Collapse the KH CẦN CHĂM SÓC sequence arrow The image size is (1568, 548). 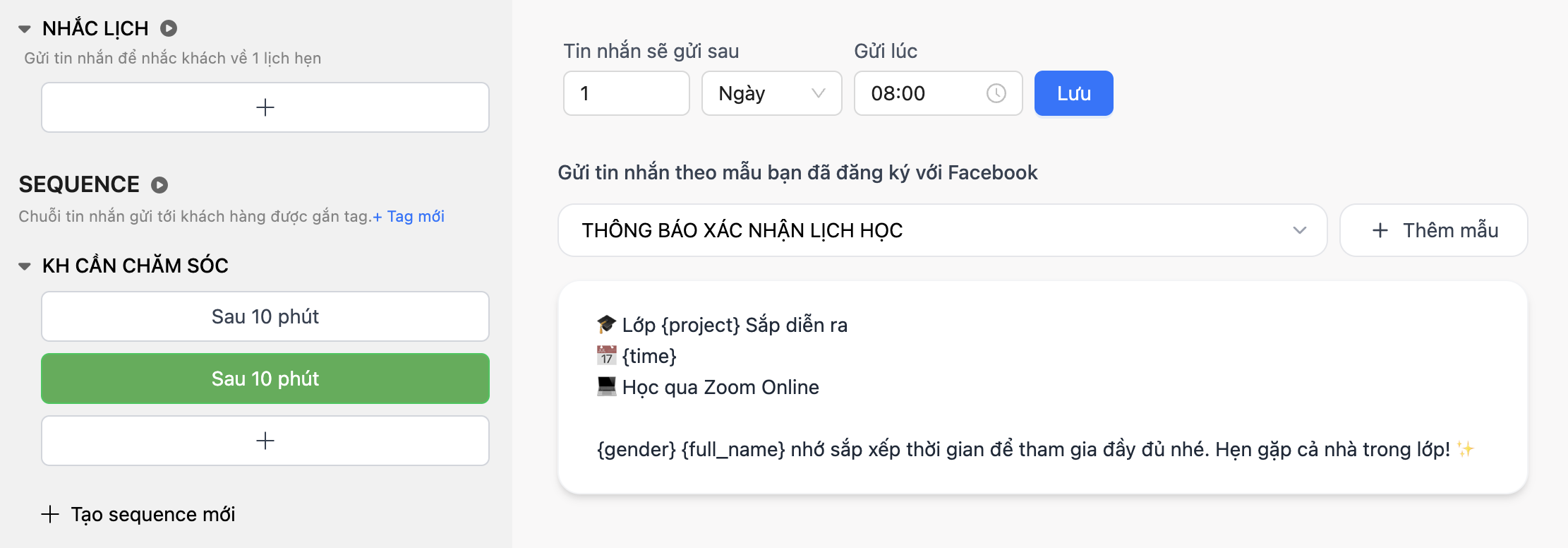(x=25, y=266)
